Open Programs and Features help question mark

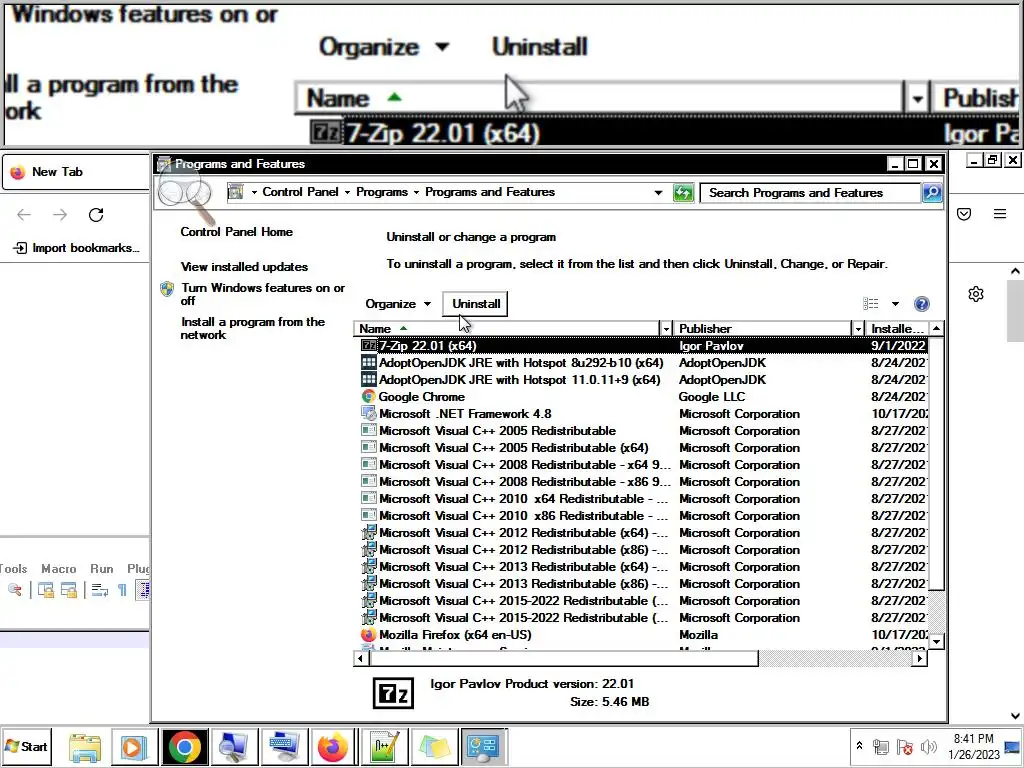921,304
